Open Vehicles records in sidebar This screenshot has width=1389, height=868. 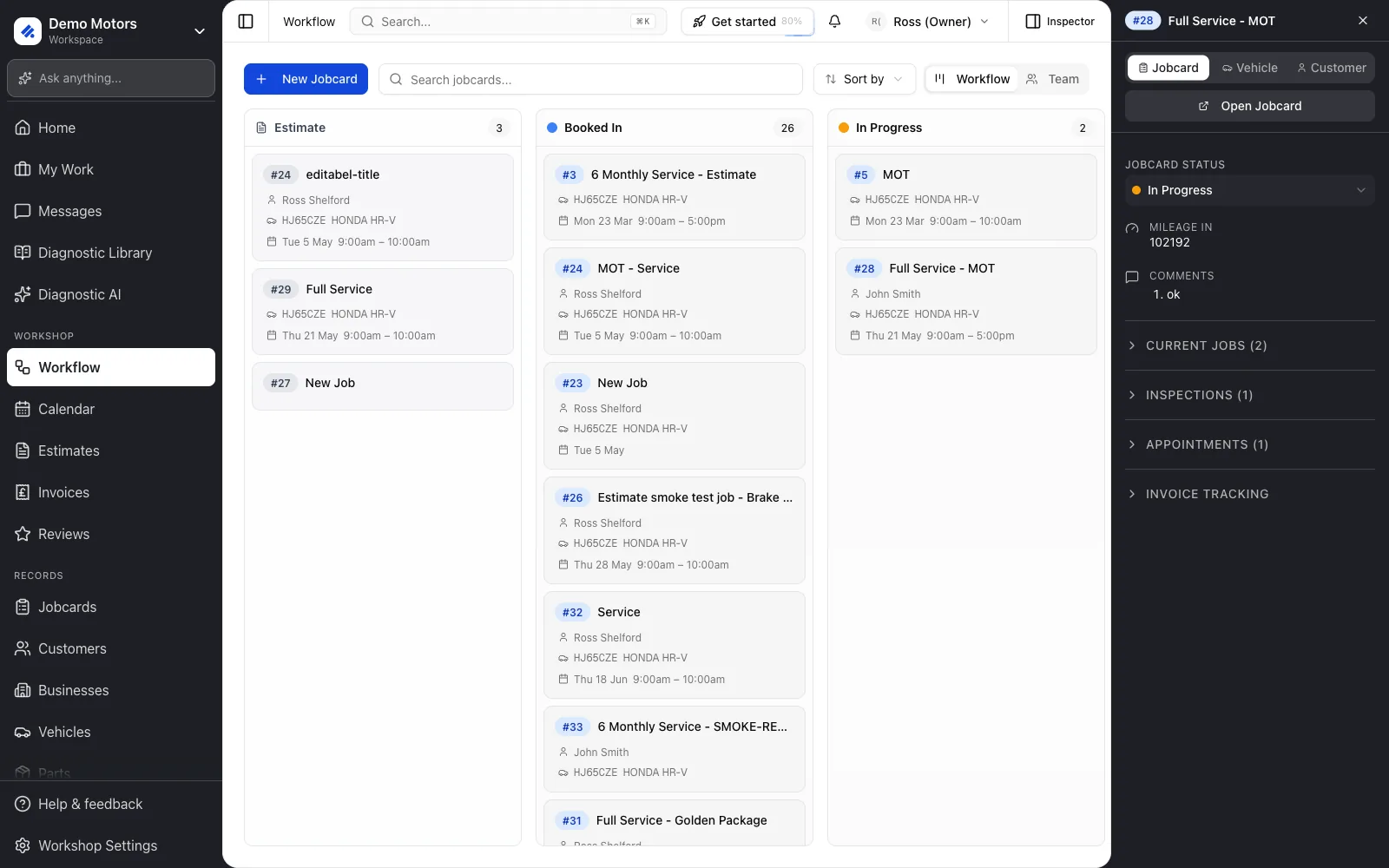111,732
